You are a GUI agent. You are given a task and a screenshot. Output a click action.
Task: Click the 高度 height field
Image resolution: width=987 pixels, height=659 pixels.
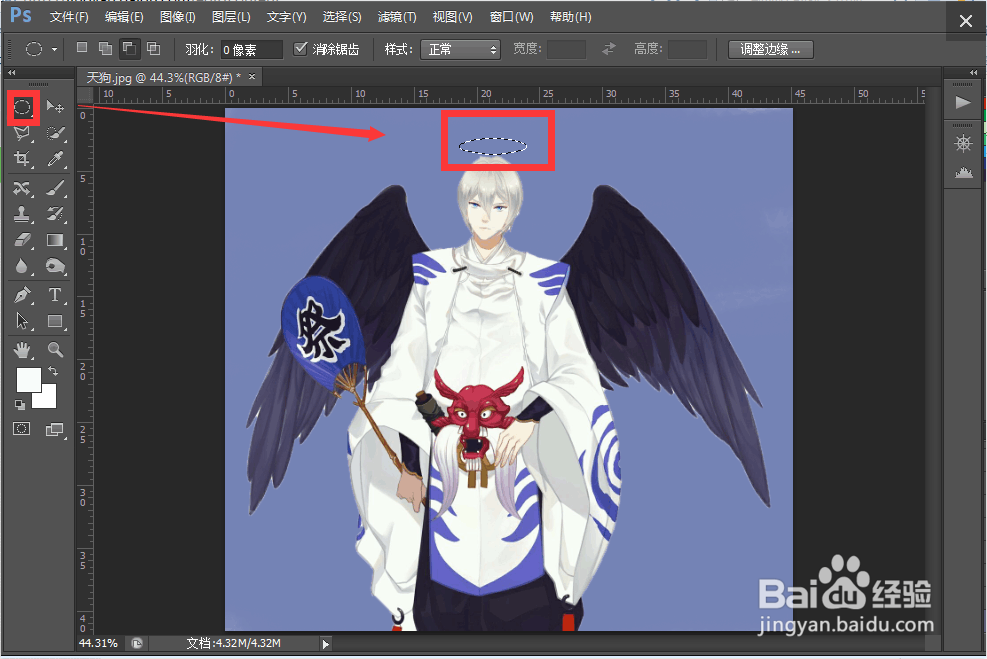click(687, 49)
